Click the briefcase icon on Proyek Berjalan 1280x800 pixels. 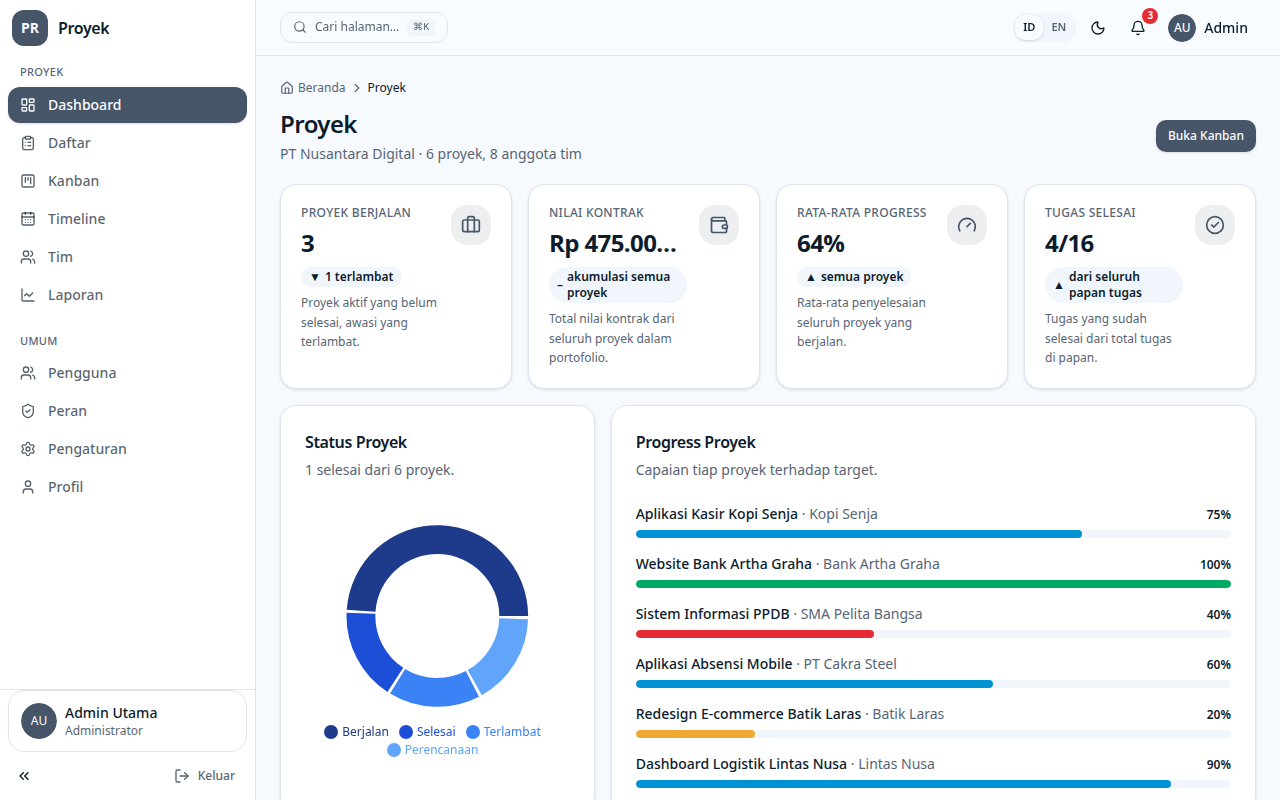tap(471, 225)
